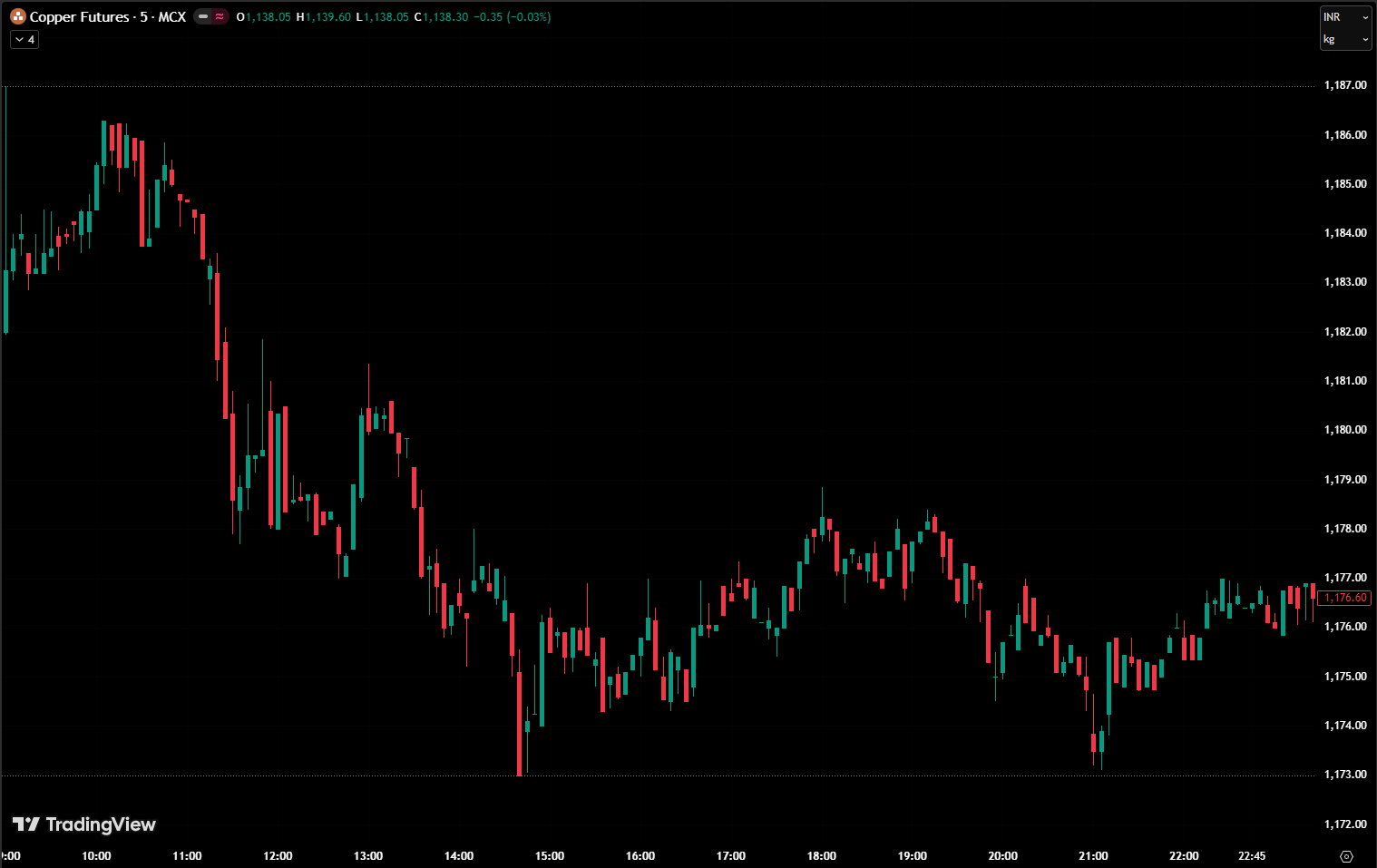Click the Copper Futures symbol logo icon
Viewport: 1377px width, 868px height.
pos(18,16)
